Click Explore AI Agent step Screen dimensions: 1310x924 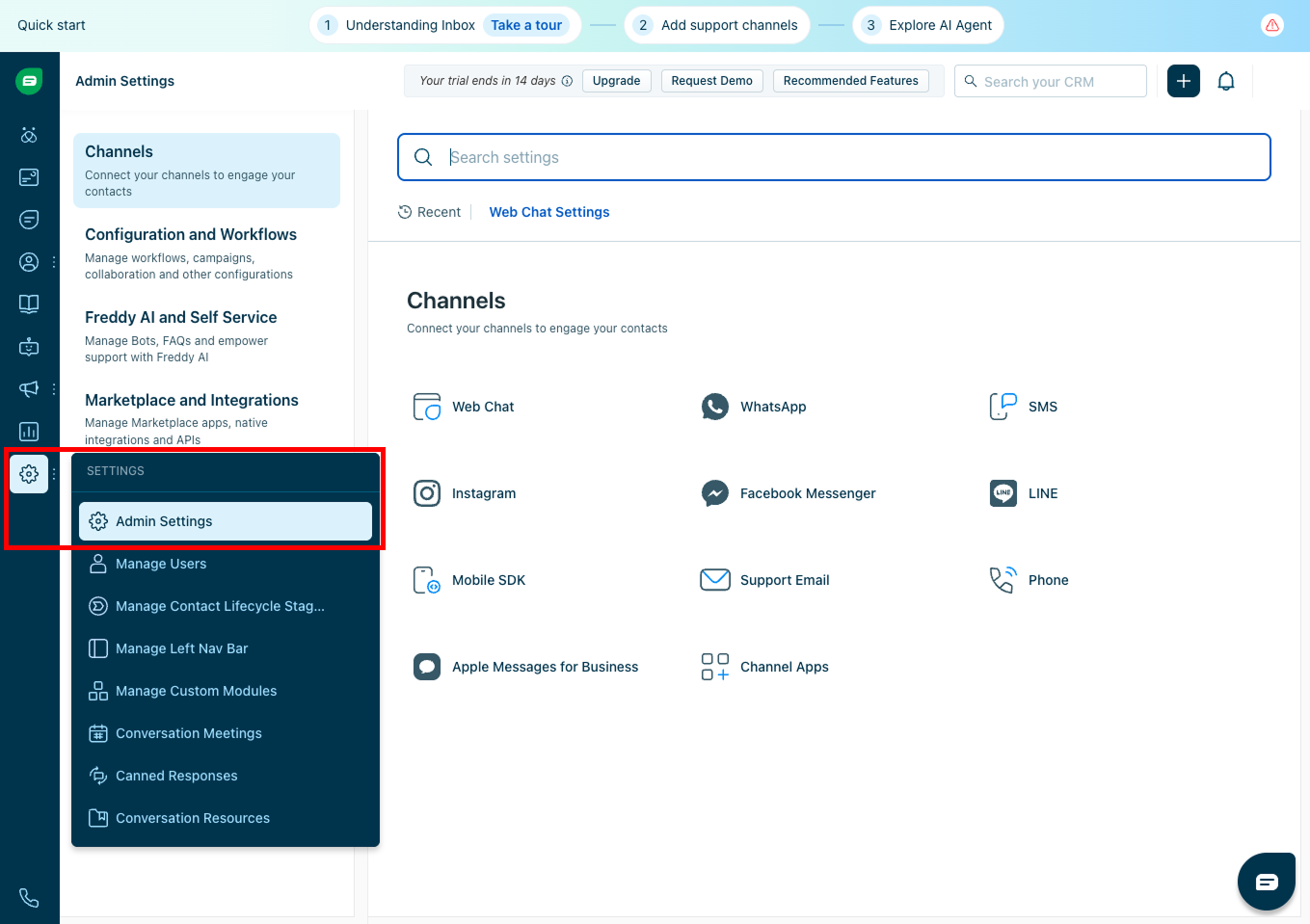928,25
